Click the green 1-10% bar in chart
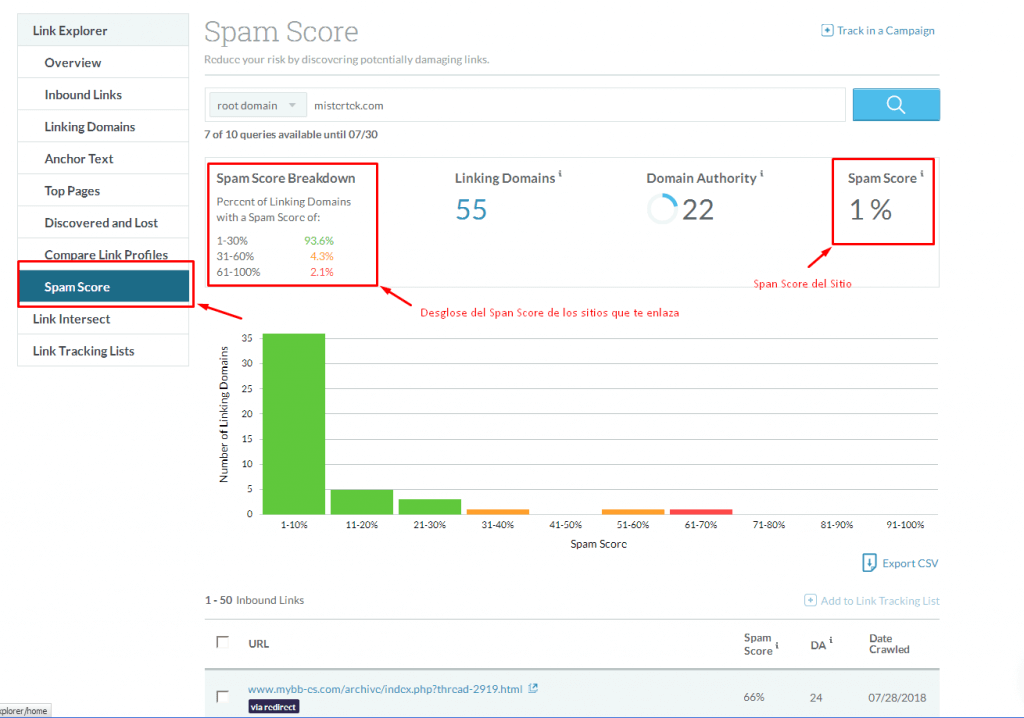 coord(293,424)
